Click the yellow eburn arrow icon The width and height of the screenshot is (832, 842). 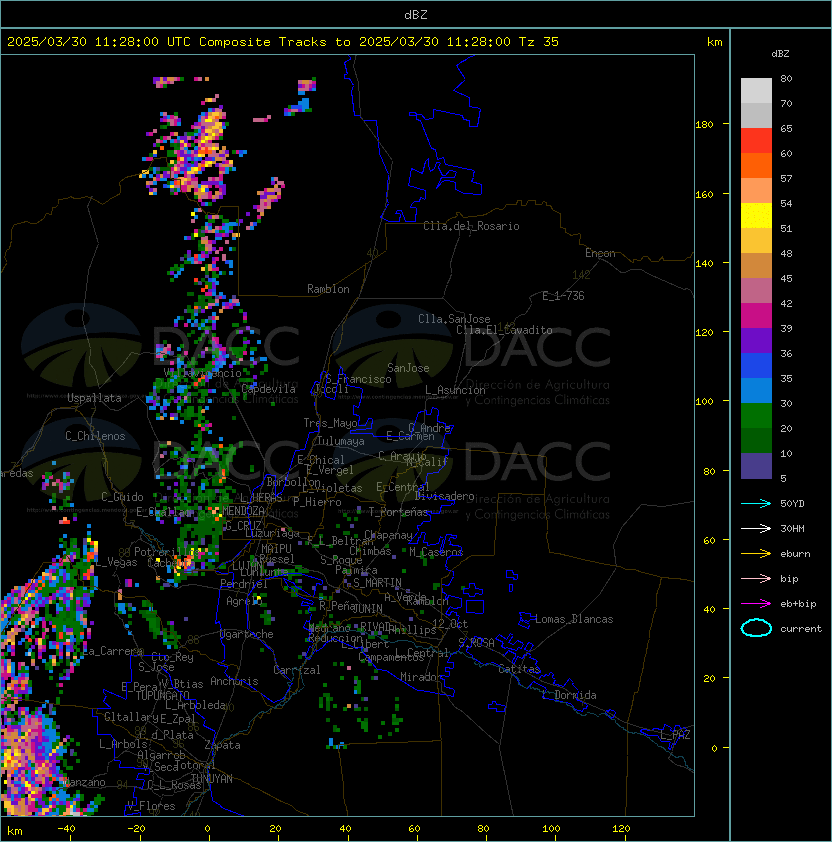tap(756, 554)
